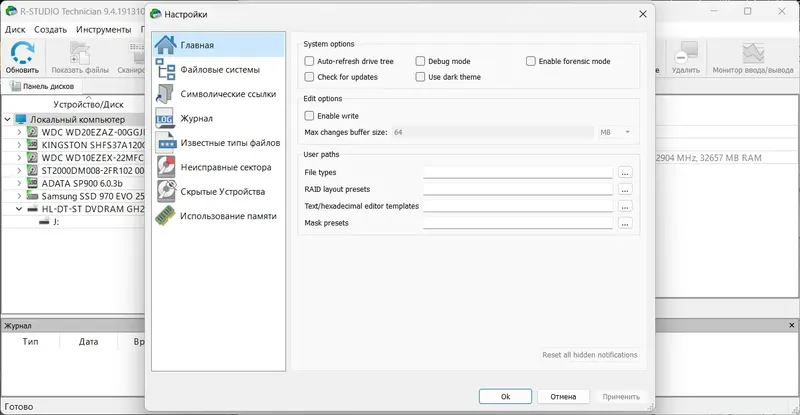Select Неисправные сектора icon
Image resolution: width=800 pixels, height=415 pixels.
pyautogui.click(x=167, y=167)
